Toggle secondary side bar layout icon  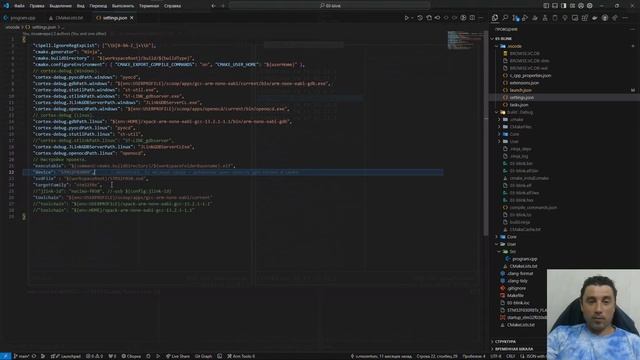564,6
